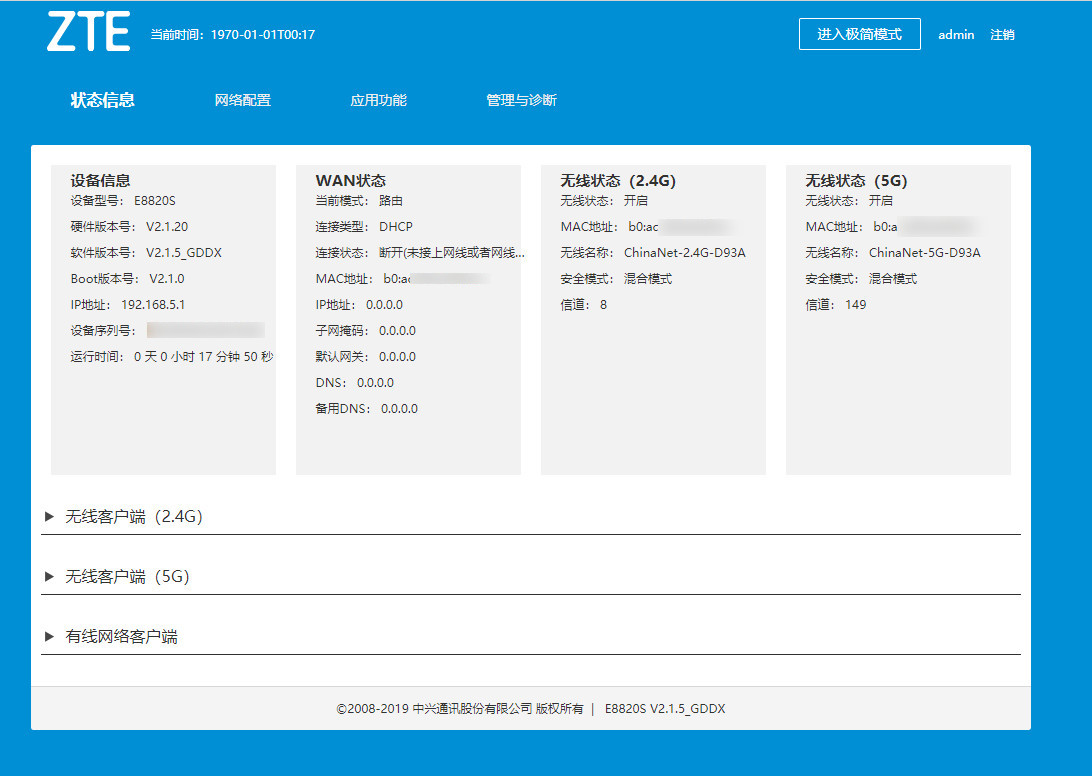Click the 备用DNS value 0.0.0.0
Screen dimensions: 1092x776
click(399, 409)
